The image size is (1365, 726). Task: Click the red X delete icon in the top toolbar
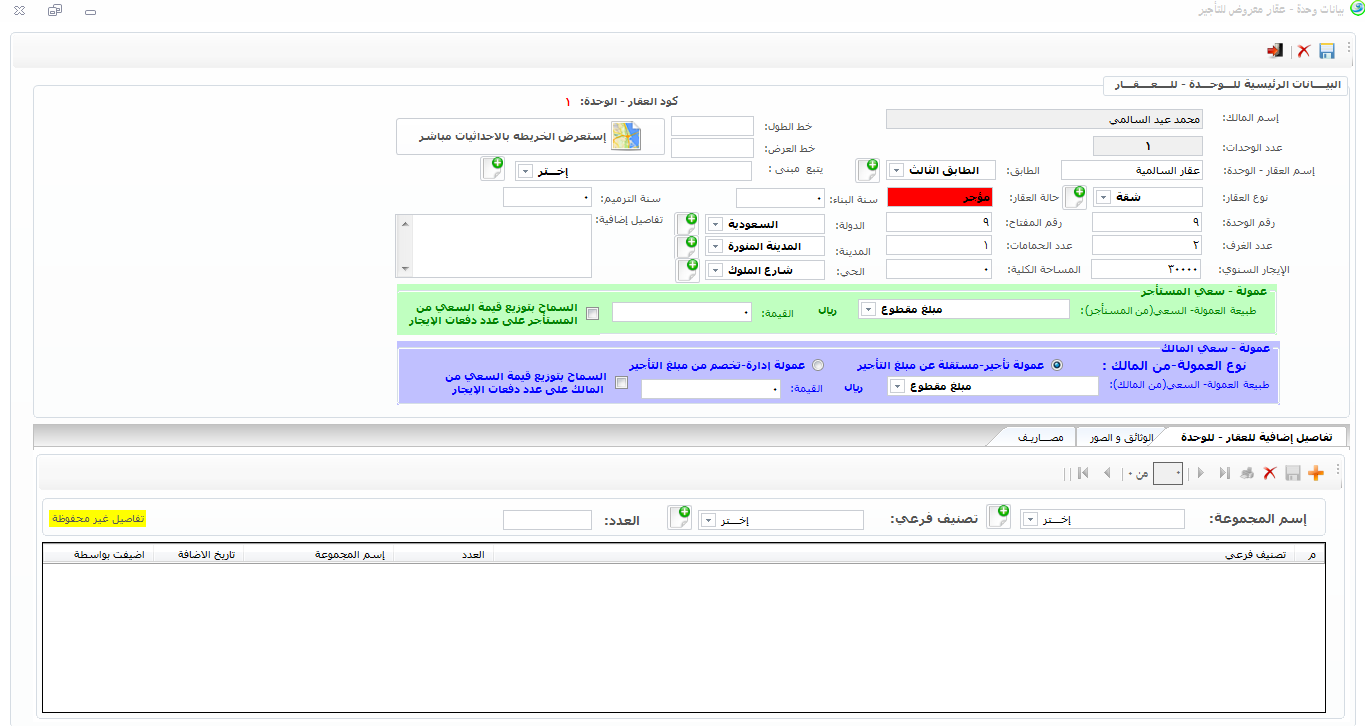1303,51
